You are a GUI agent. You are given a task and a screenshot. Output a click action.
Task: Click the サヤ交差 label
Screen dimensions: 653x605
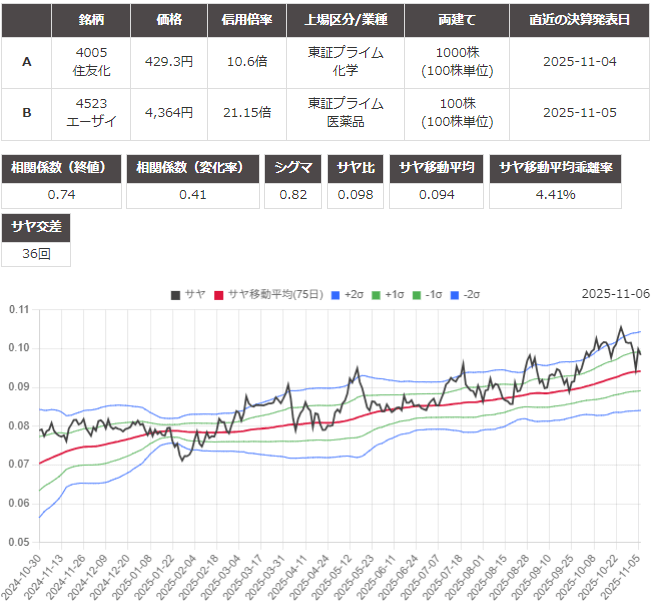point(36,227)
